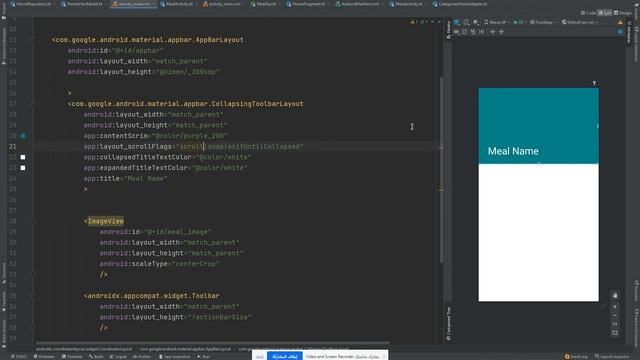Open the activity_main.xml tab
The height and width of the screenshot is (360, 640).
coord(224,4)
